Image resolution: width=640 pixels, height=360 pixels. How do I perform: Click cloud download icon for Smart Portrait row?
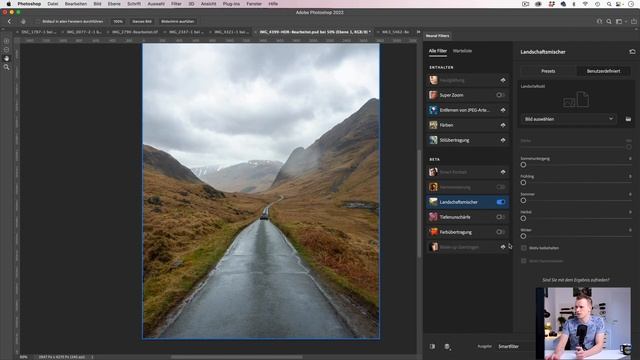click(x=503, y=172)
